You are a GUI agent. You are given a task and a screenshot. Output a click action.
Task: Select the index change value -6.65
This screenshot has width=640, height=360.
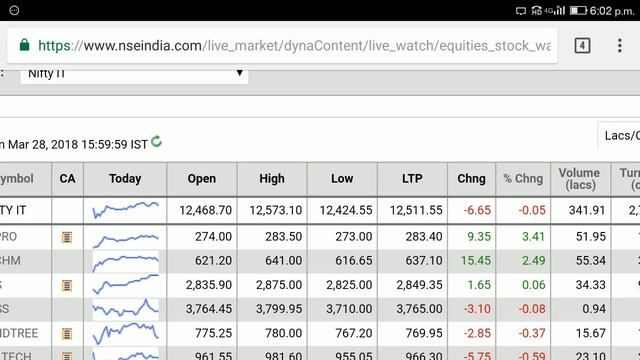pyautogui.click(x=477, y=210)
